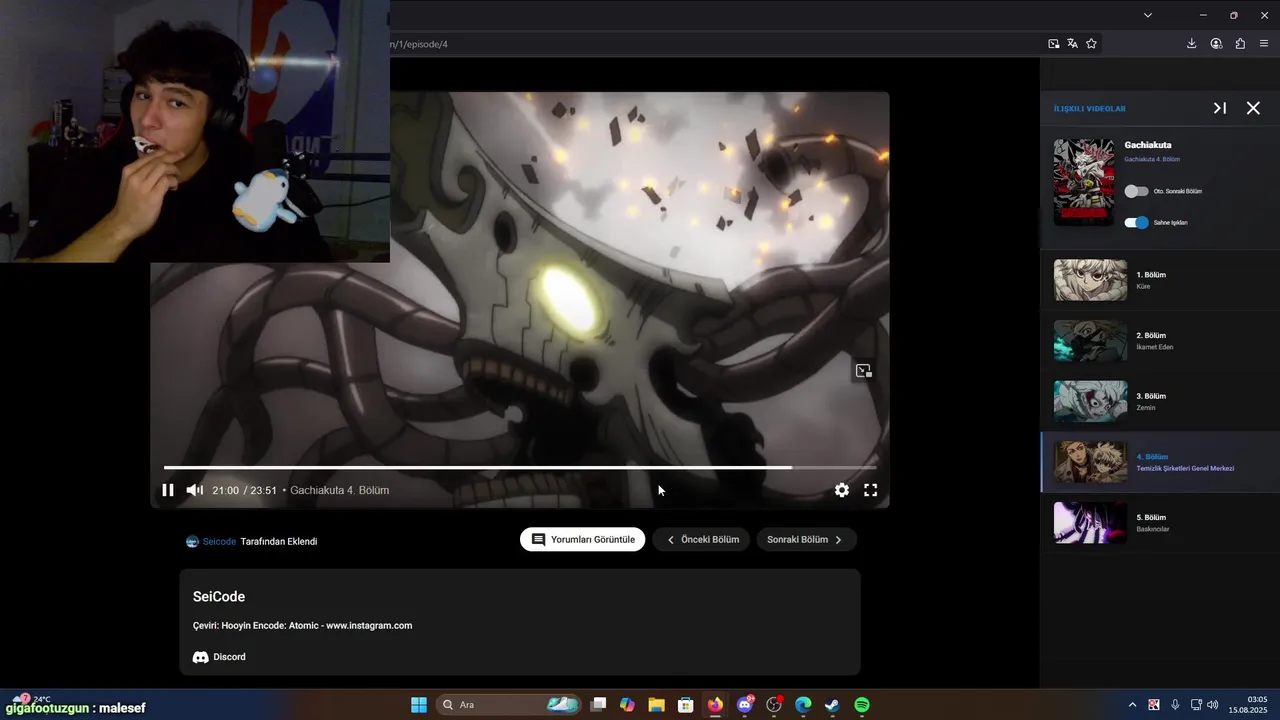
Task: Click the Gachiakuta title in sidebar
Action: (1148, 145)
